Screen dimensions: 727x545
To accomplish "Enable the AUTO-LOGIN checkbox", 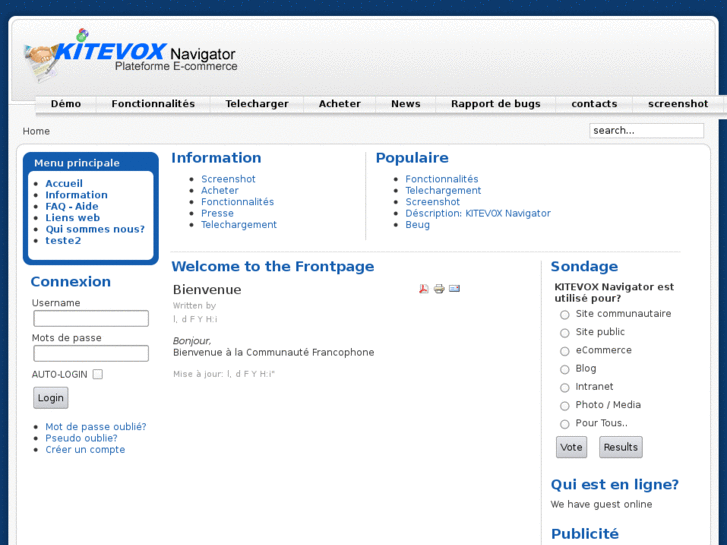I will click(x=98, y=374).
